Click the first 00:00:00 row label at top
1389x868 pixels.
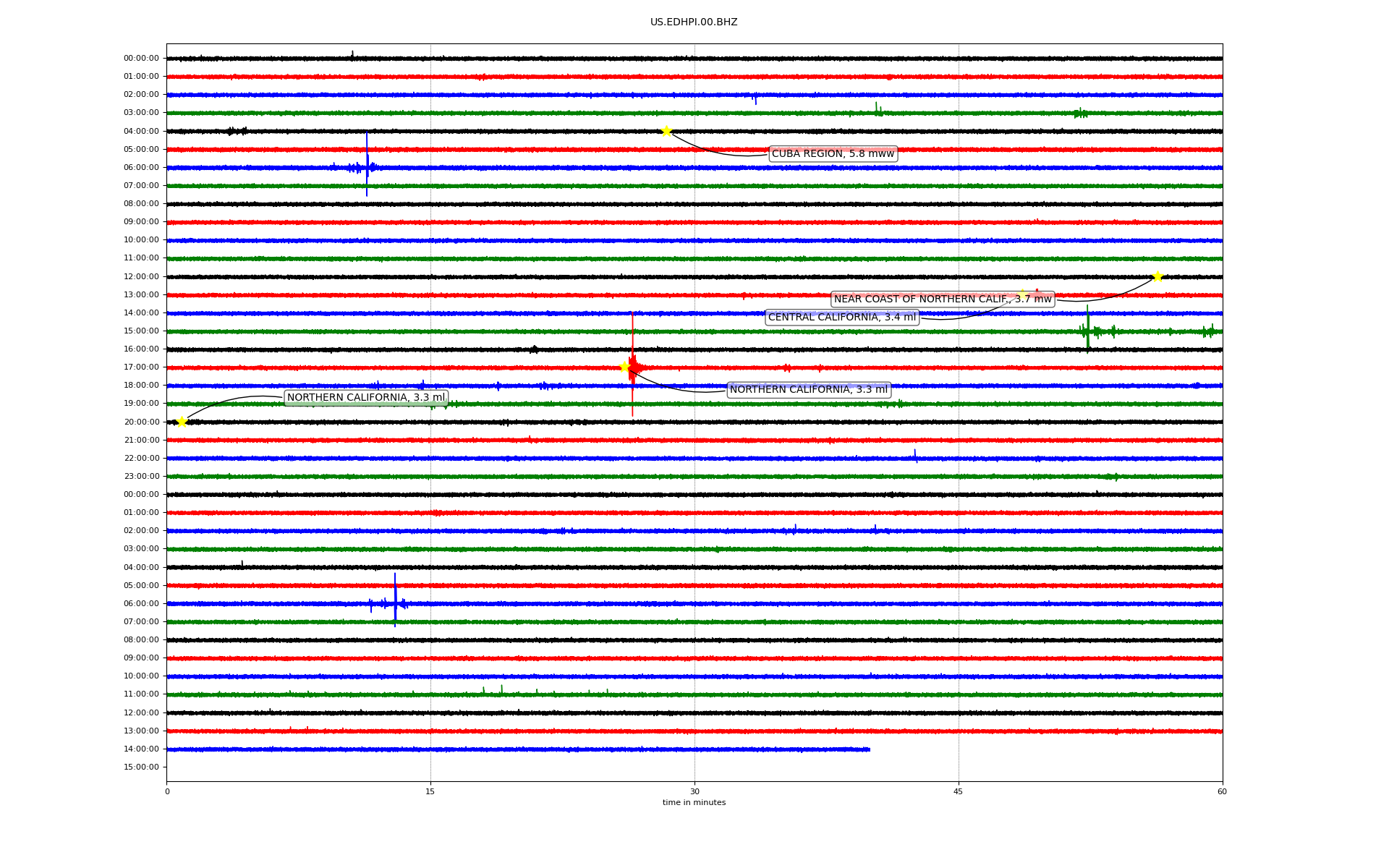(x=141, y=59)
